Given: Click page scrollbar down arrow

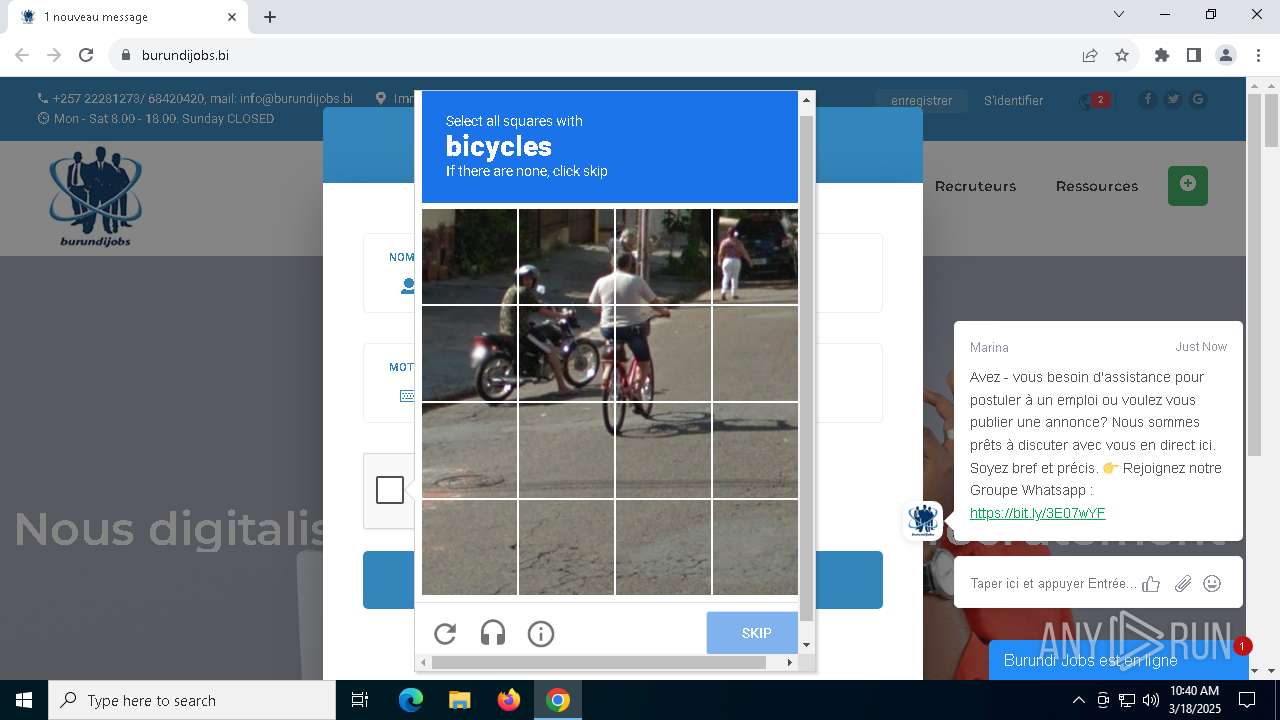Looking at the screenshot, I should click(x=1271, y=671).
